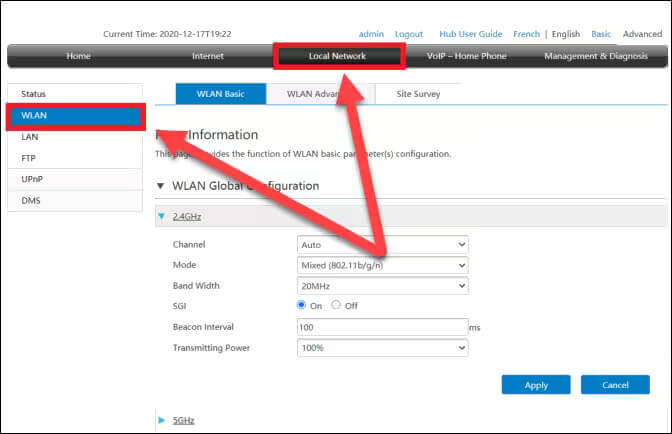Select SGI On radio button

click(302, 305)
